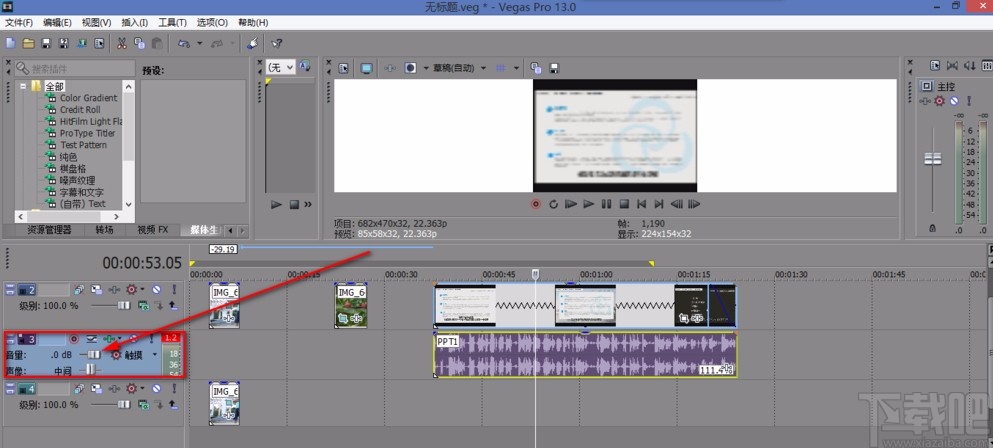This screenshot has width=993, height=448.
Task: Select the Credit Roll generator
Action: (x=86, y=110)
